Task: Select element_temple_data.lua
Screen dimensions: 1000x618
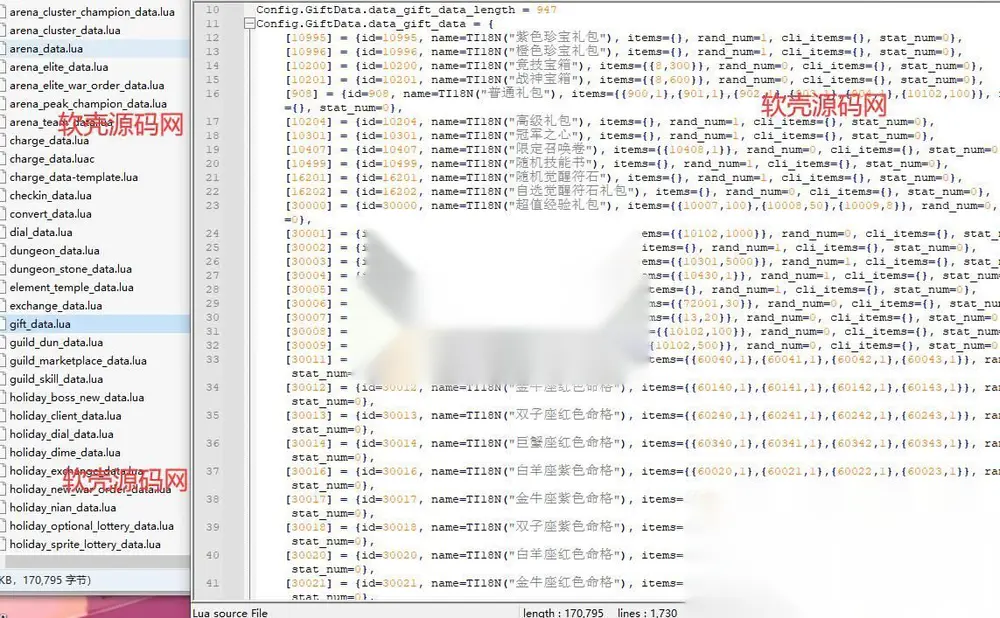Action: tap(71, 288)
